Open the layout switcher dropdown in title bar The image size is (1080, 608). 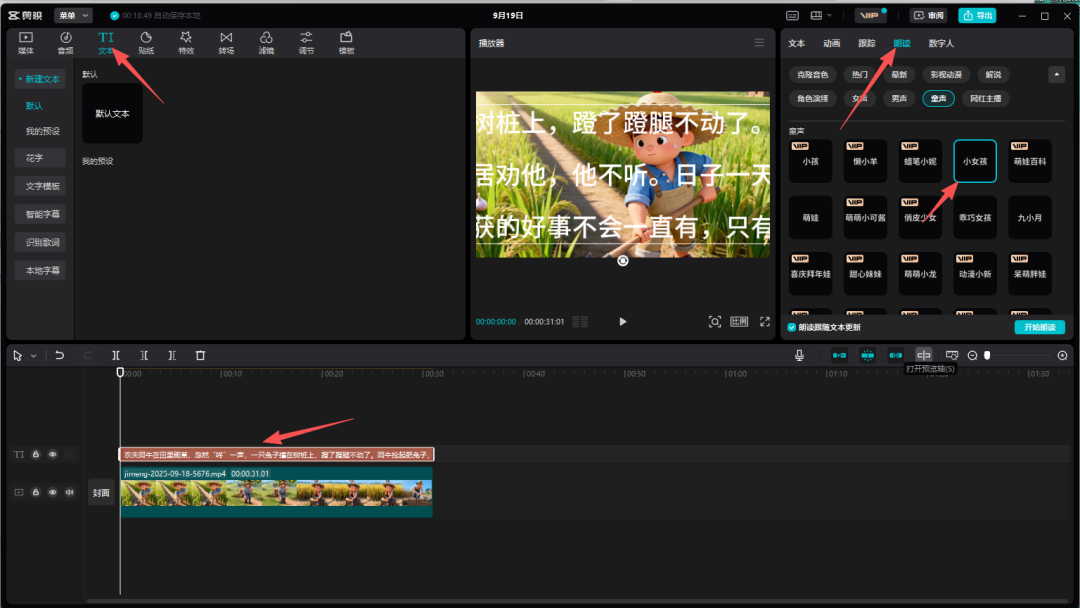tap(821, 15)
